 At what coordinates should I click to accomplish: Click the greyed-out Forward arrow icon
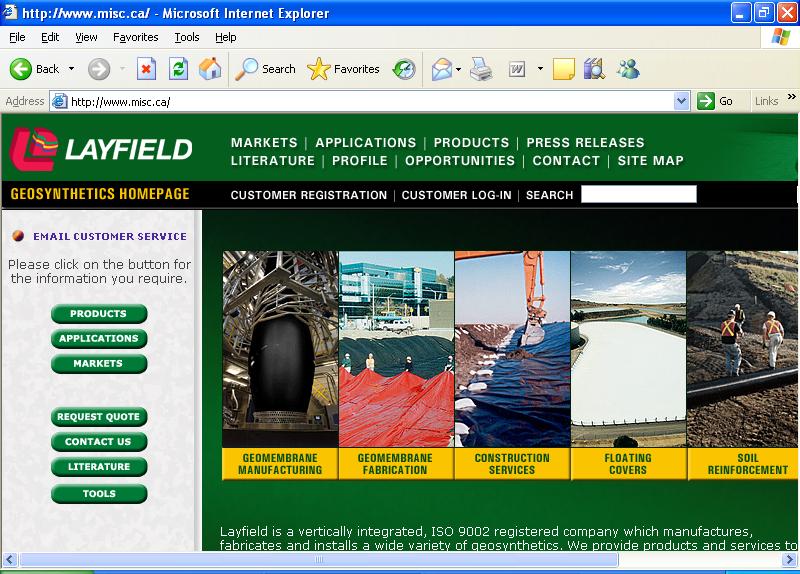point(98,69)
